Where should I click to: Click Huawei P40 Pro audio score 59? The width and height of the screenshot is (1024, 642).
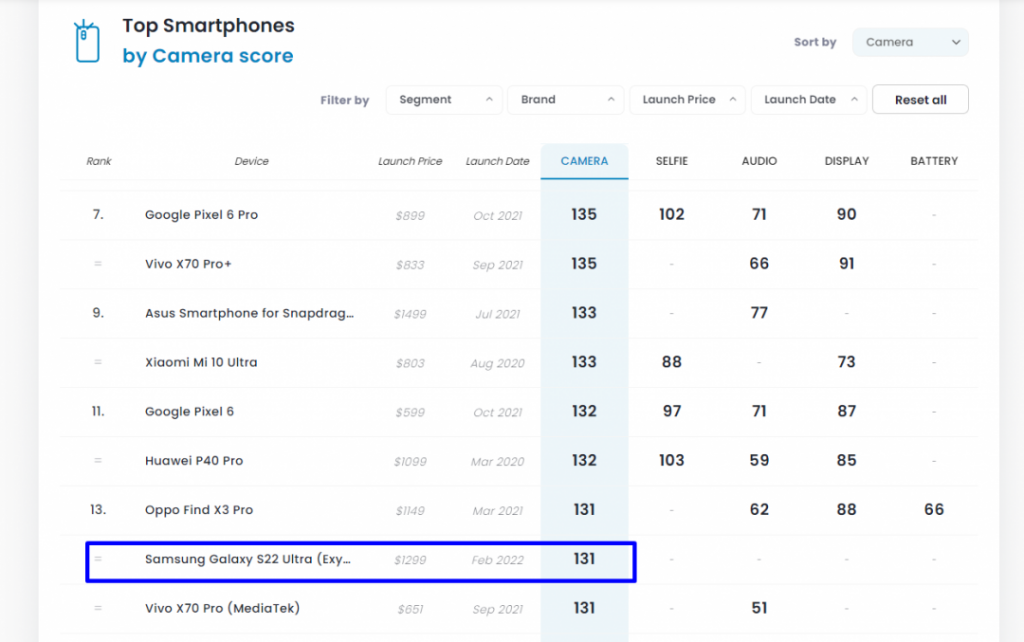click(759, 460)
